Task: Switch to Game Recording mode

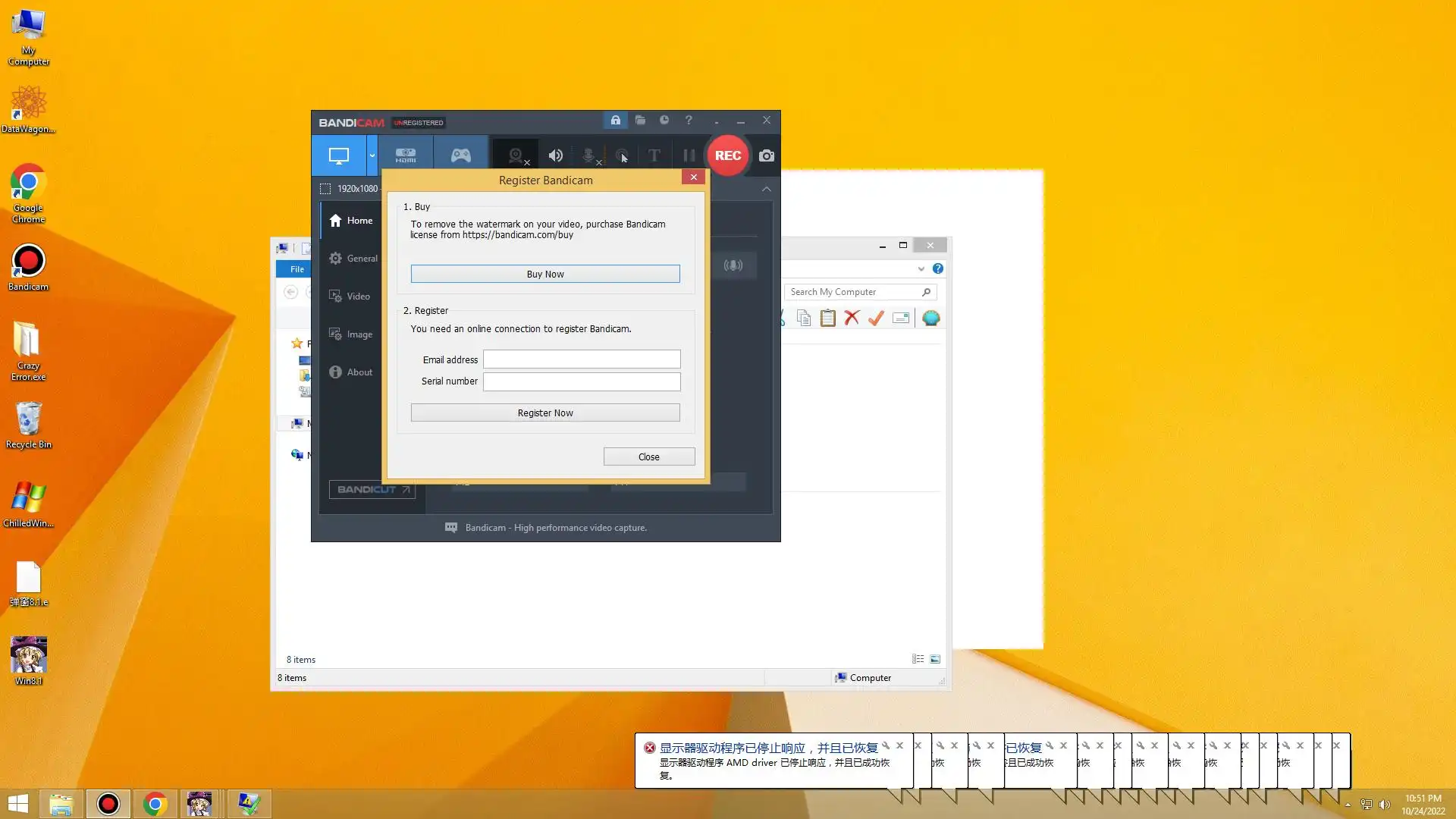Action: 461,155
